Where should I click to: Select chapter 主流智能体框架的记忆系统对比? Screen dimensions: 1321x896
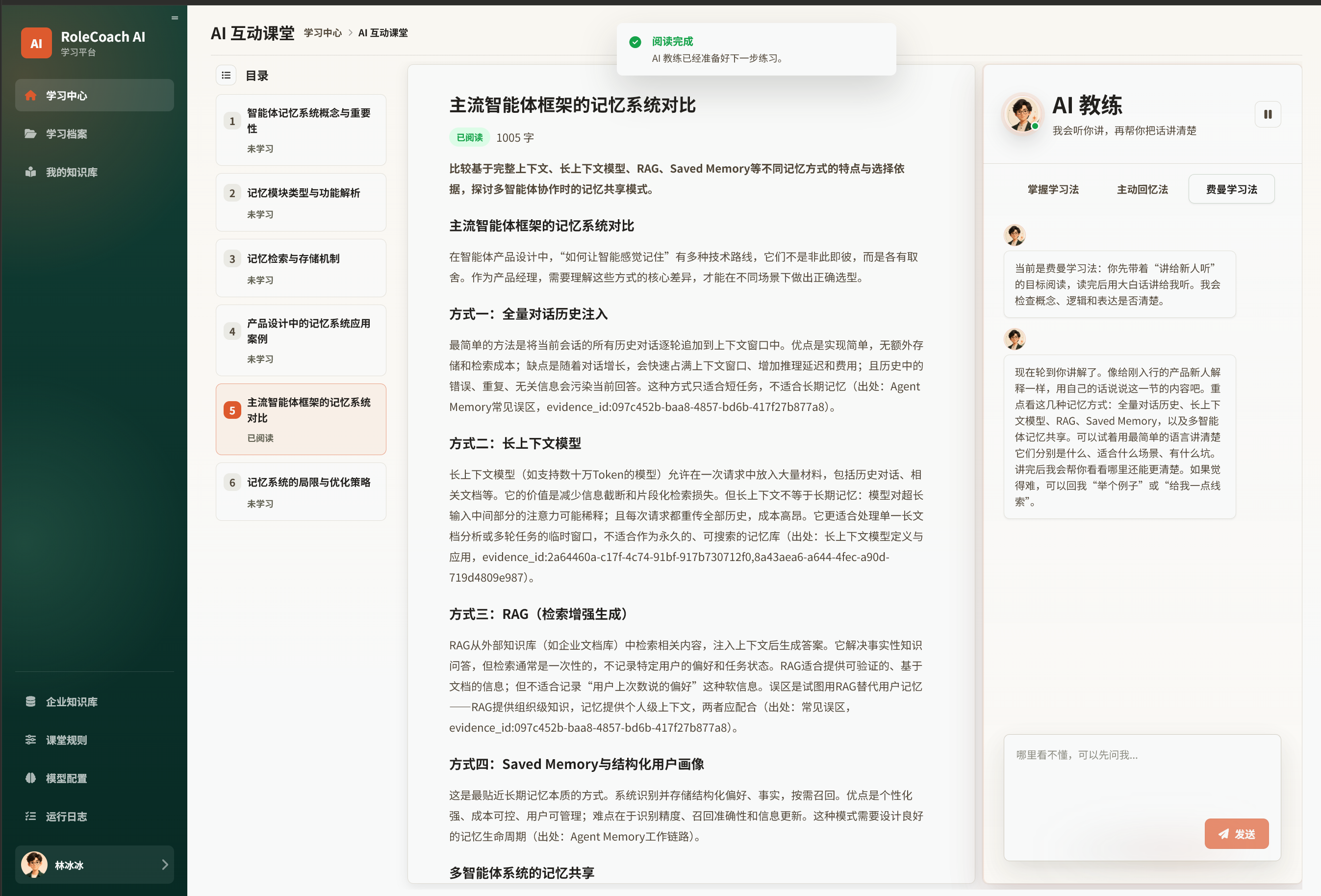pyautogui.click(x=301, y=419)
